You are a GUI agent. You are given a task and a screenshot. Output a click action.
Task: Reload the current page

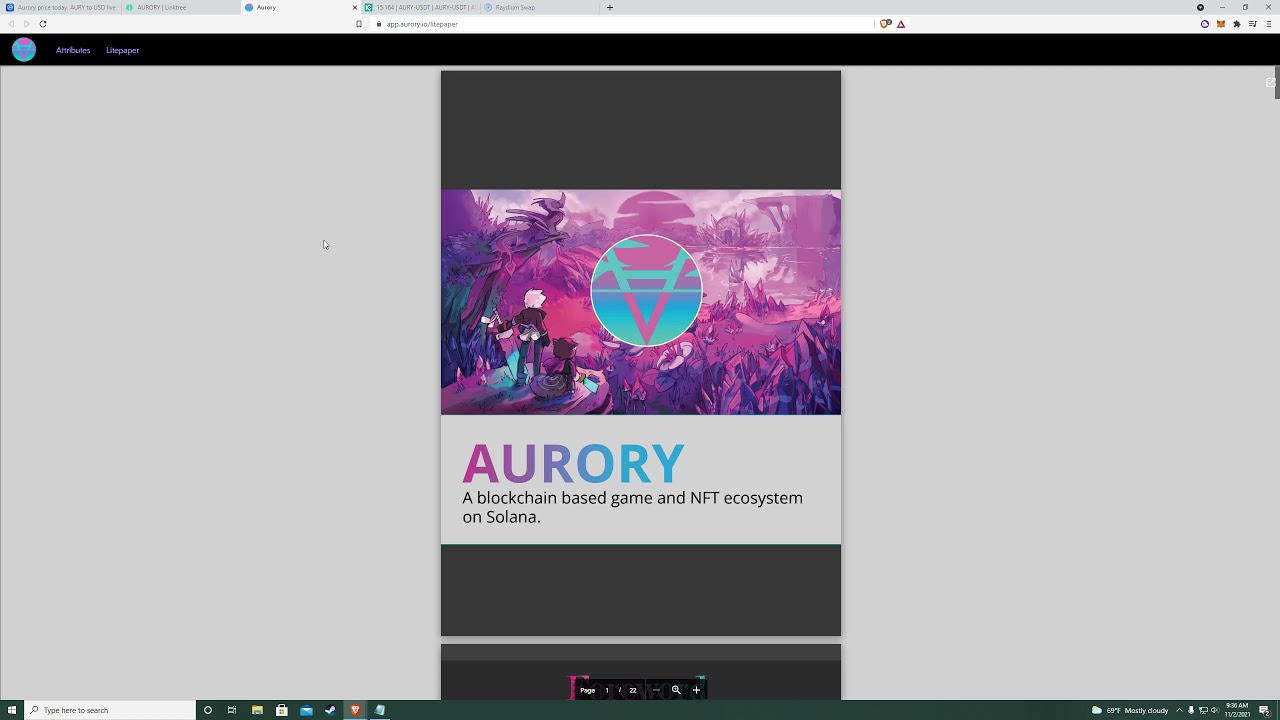(x=43, y=24)
